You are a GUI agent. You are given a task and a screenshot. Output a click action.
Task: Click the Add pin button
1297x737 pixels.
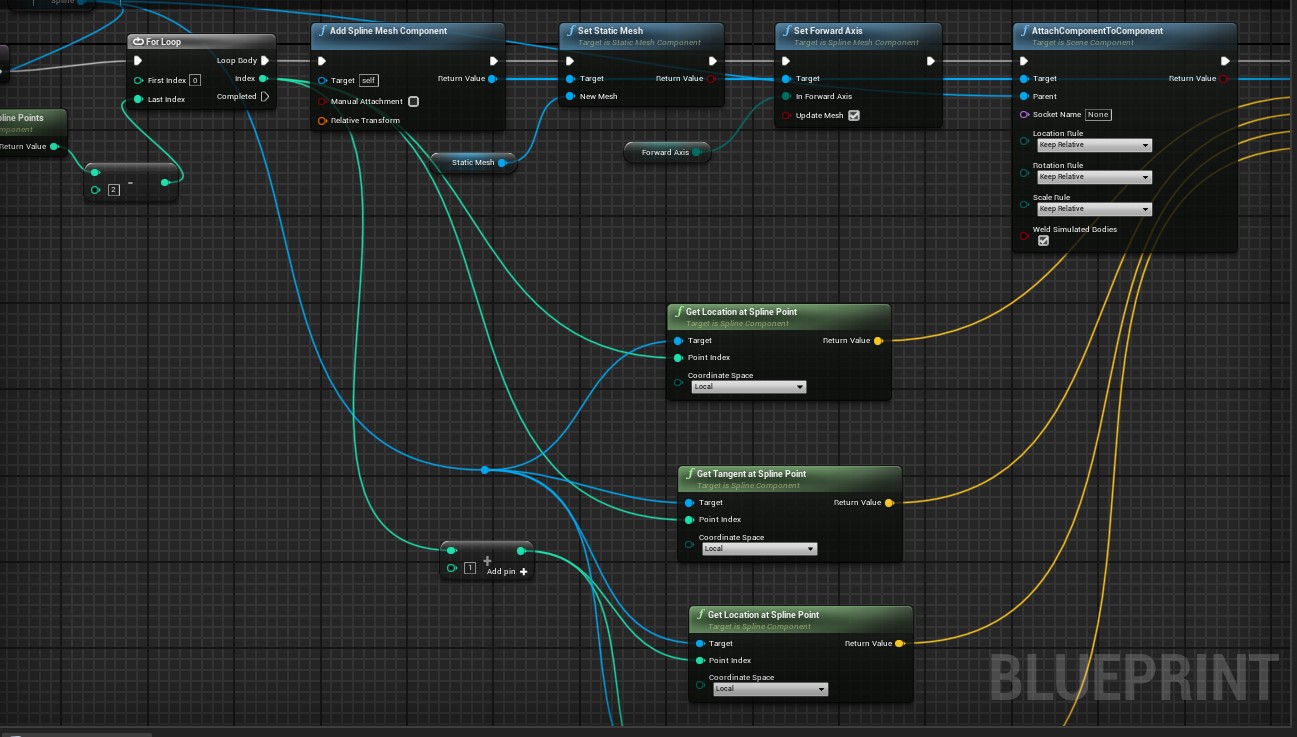pos(507,572)
